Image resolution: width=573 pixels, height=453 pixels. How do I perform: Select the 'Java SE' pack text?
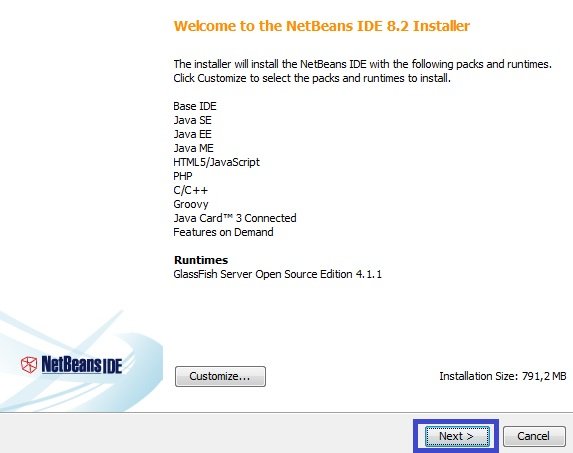pos(193,120)
